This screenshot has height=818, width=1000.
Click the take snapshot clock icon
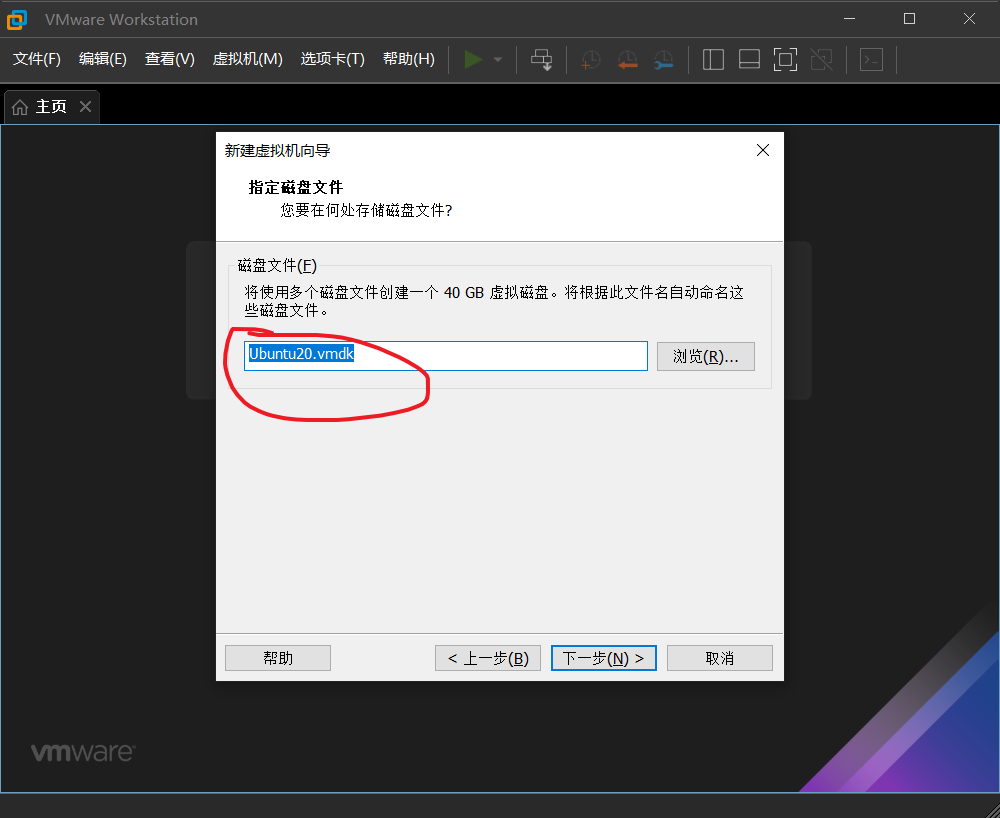(591, 60)
